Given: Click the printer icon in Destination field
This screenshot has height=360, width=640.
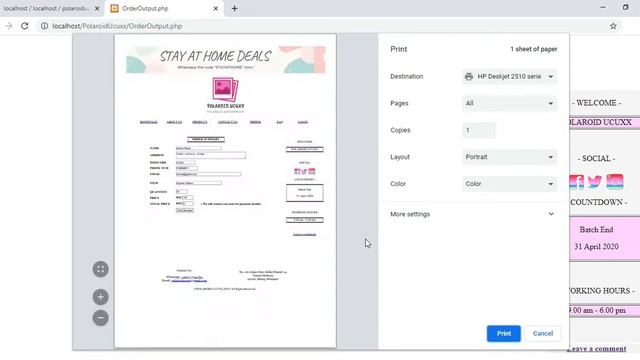Looking at the screenshot, I should tap(469, 76).
